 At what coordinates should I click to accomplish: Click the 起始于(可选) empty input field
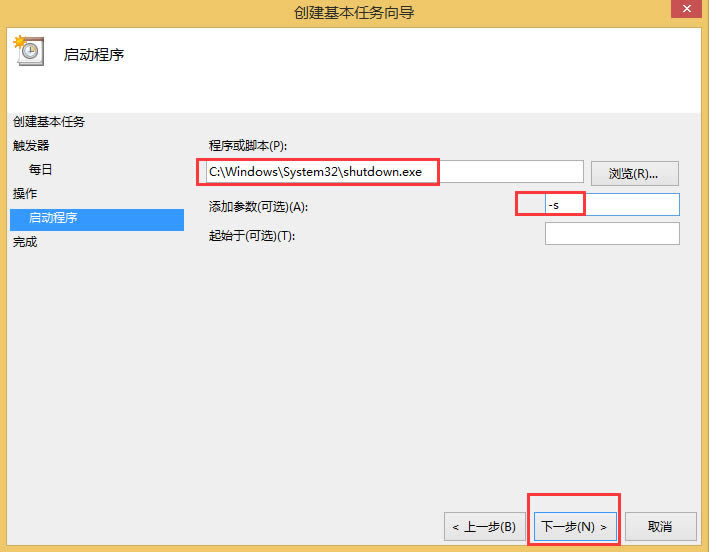click(x=612, y=233)
